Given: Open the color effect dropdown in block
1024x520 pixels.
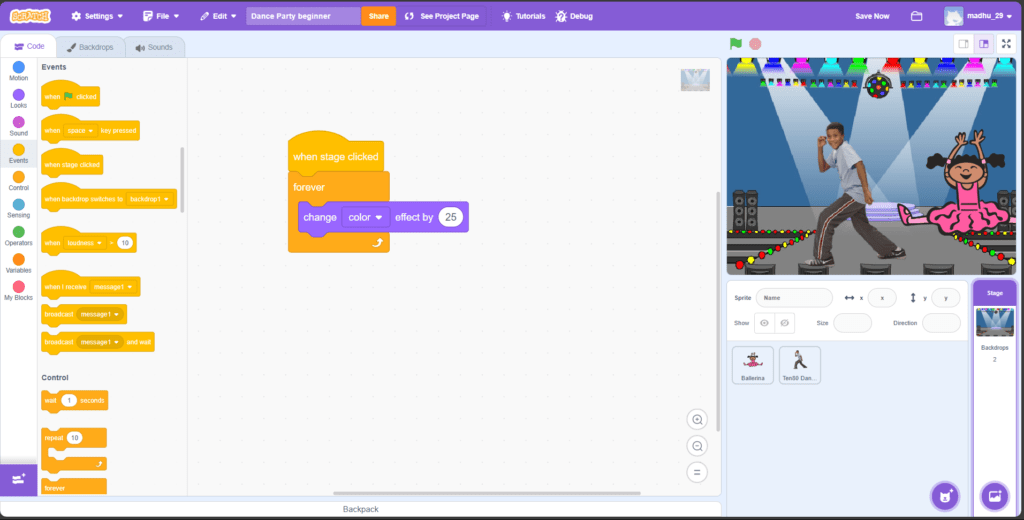Looking at the screenshot, I should click(x=366, y=217).
